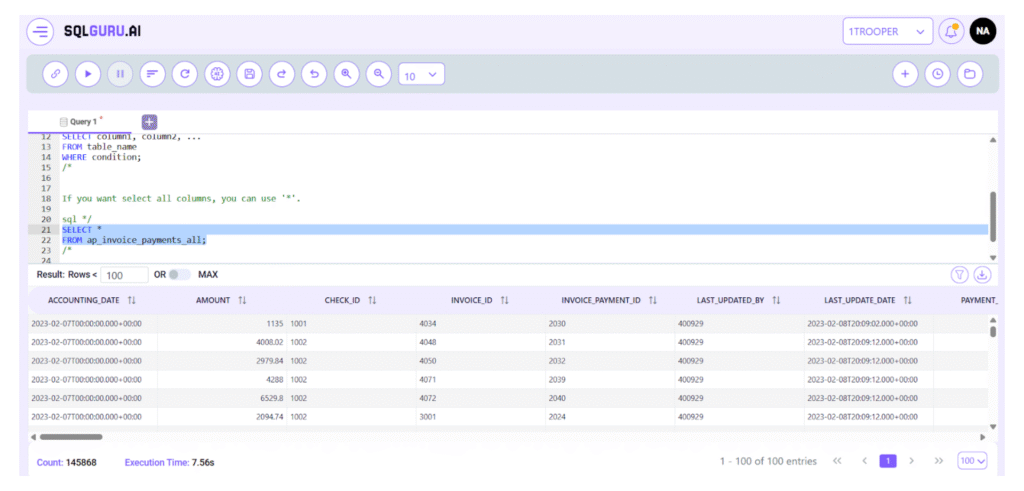Select the Query 1 tab
The width and height of the screenshot is (1024, 491).
point(82,122)
